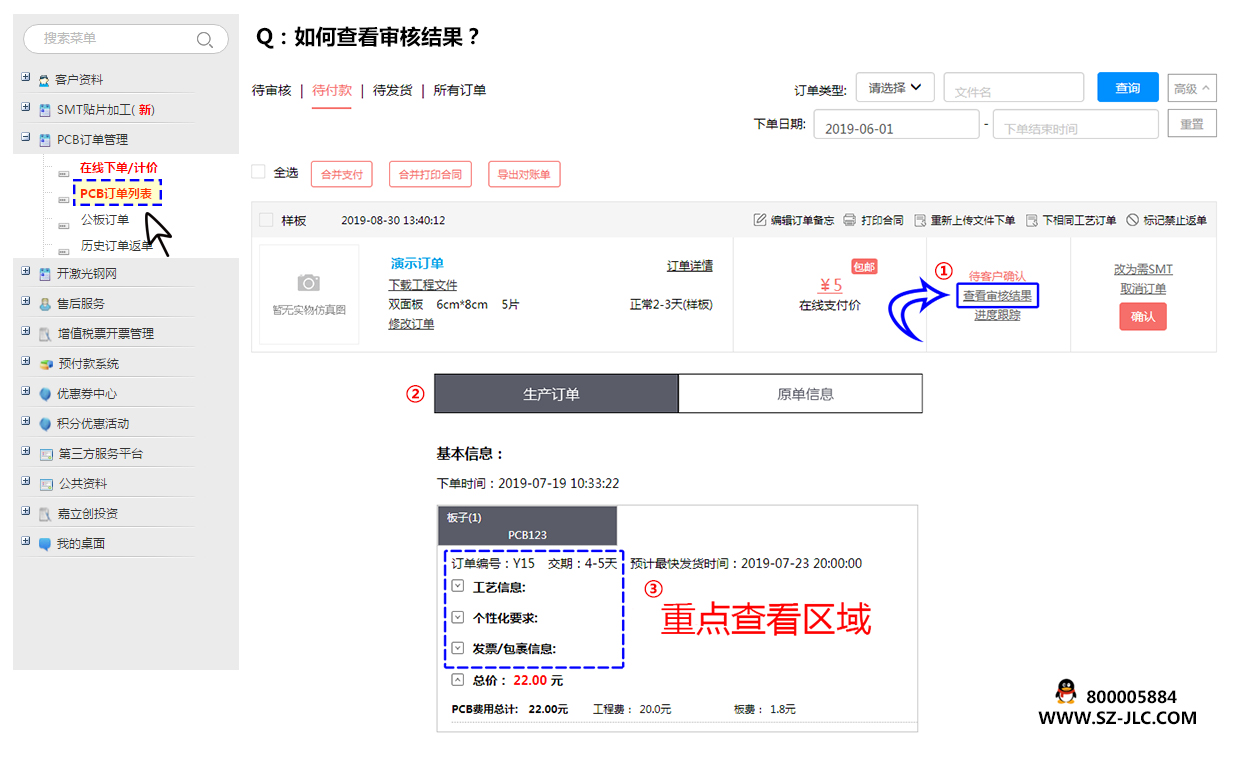Click the 客户资料 person icon
The image size is (1247, 764).
click(x=44, y=80)
